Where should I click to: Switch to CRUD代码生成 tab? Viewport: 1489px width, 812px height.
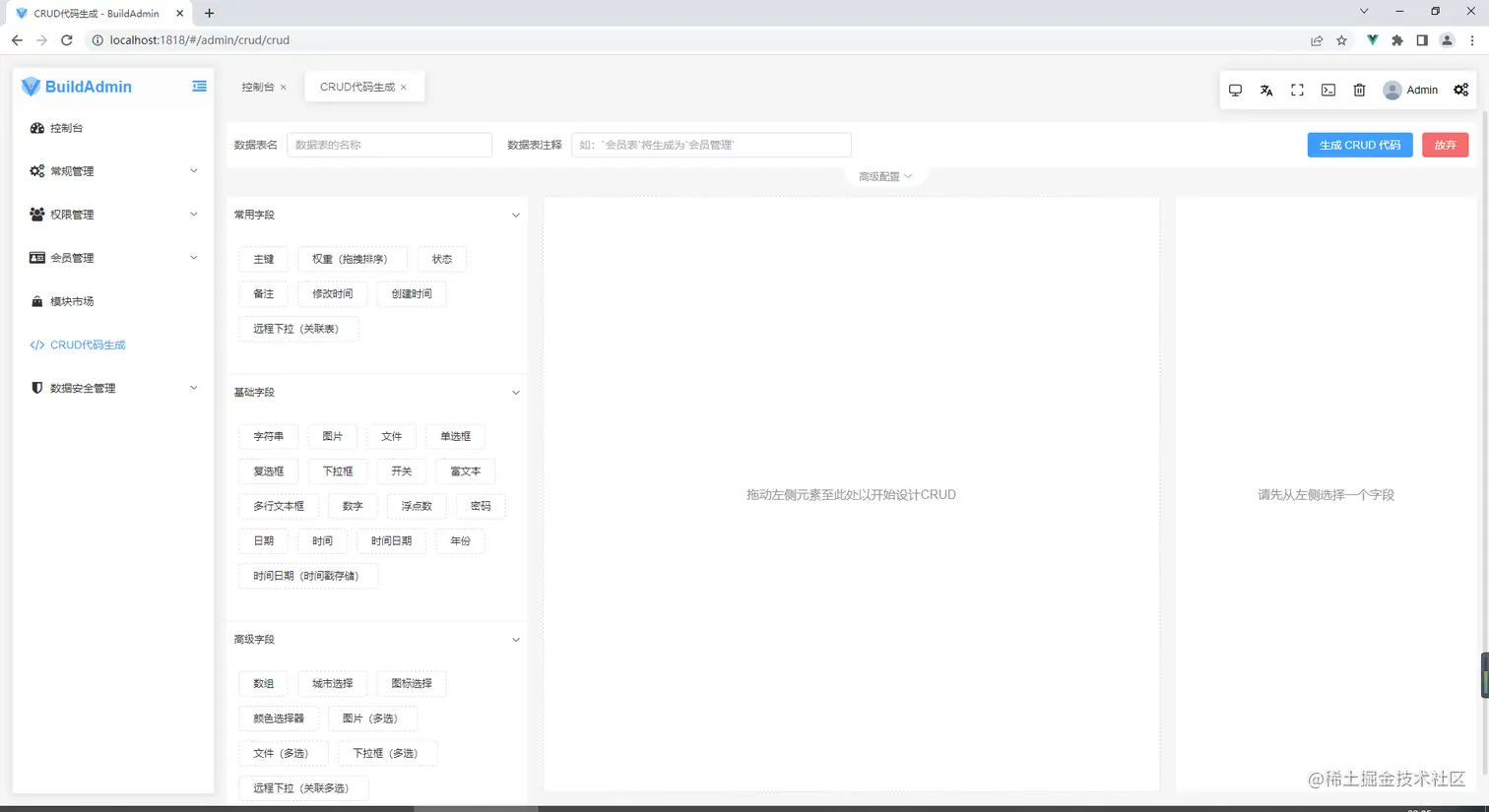click(x=356, y=87)
